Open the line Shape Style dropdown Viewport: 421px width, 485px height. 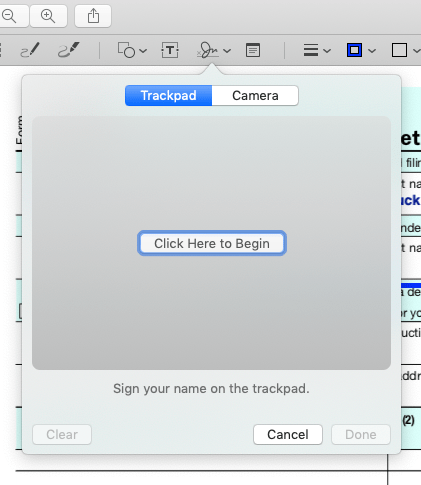[x=317, y=51]
